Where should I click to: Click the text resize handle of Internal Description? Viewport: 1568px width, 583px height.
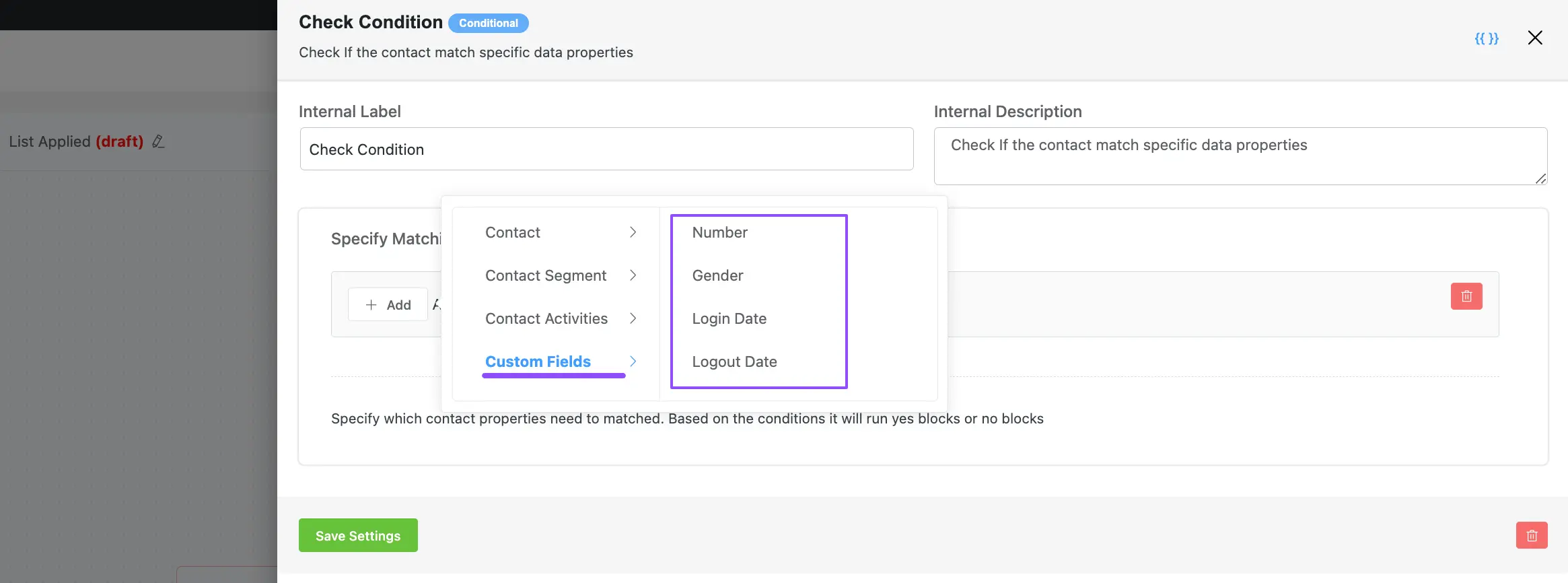coord(1540,178)
